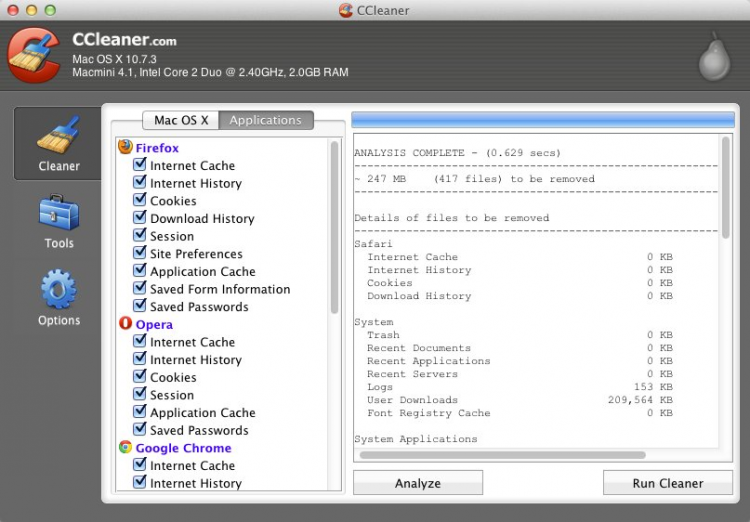Viewport: 750px width, 522px height.
Task: Disable Opera Cookies checkbox
Action: [x=140, y=377]
